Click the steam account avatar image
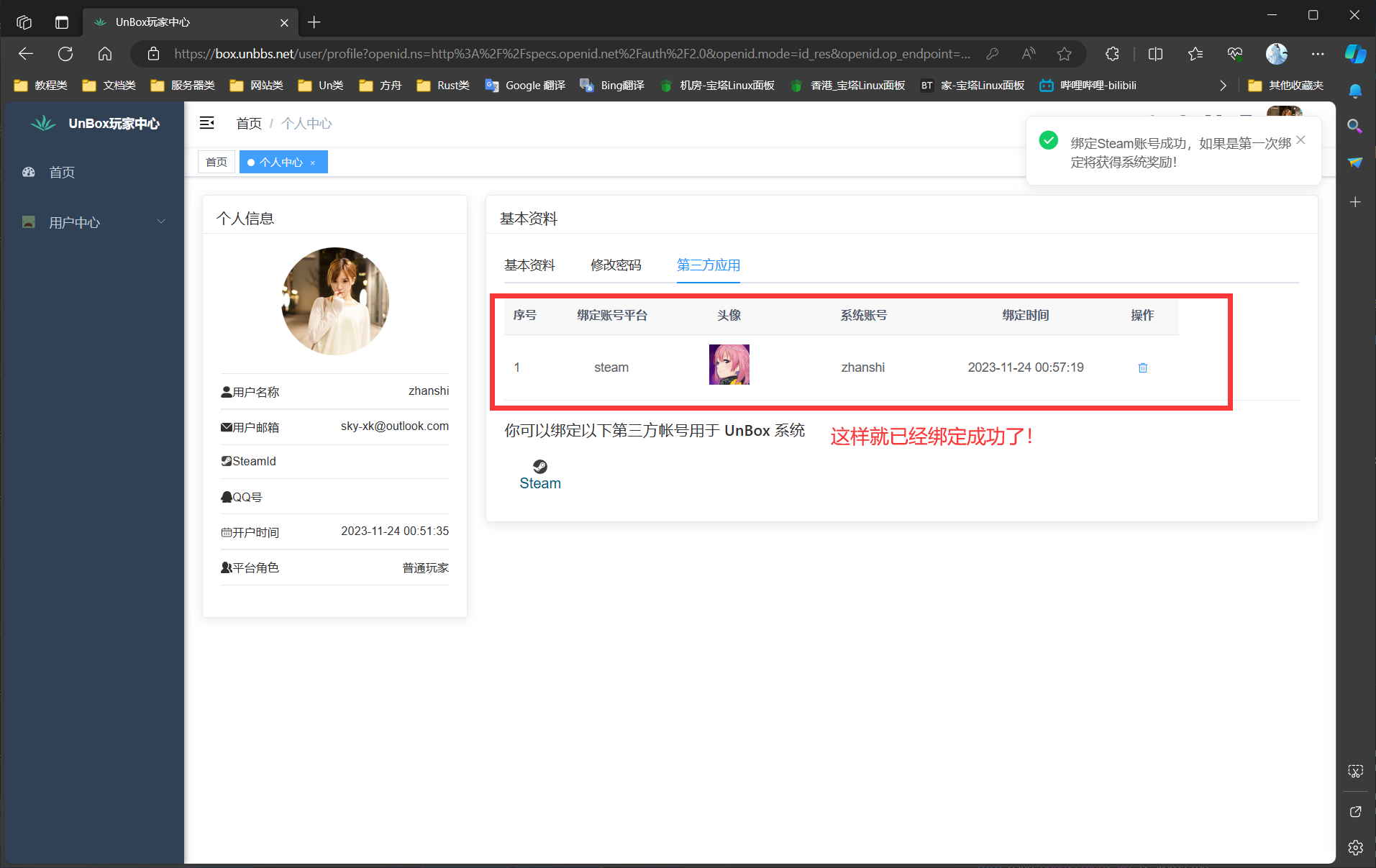 [729, 365]
